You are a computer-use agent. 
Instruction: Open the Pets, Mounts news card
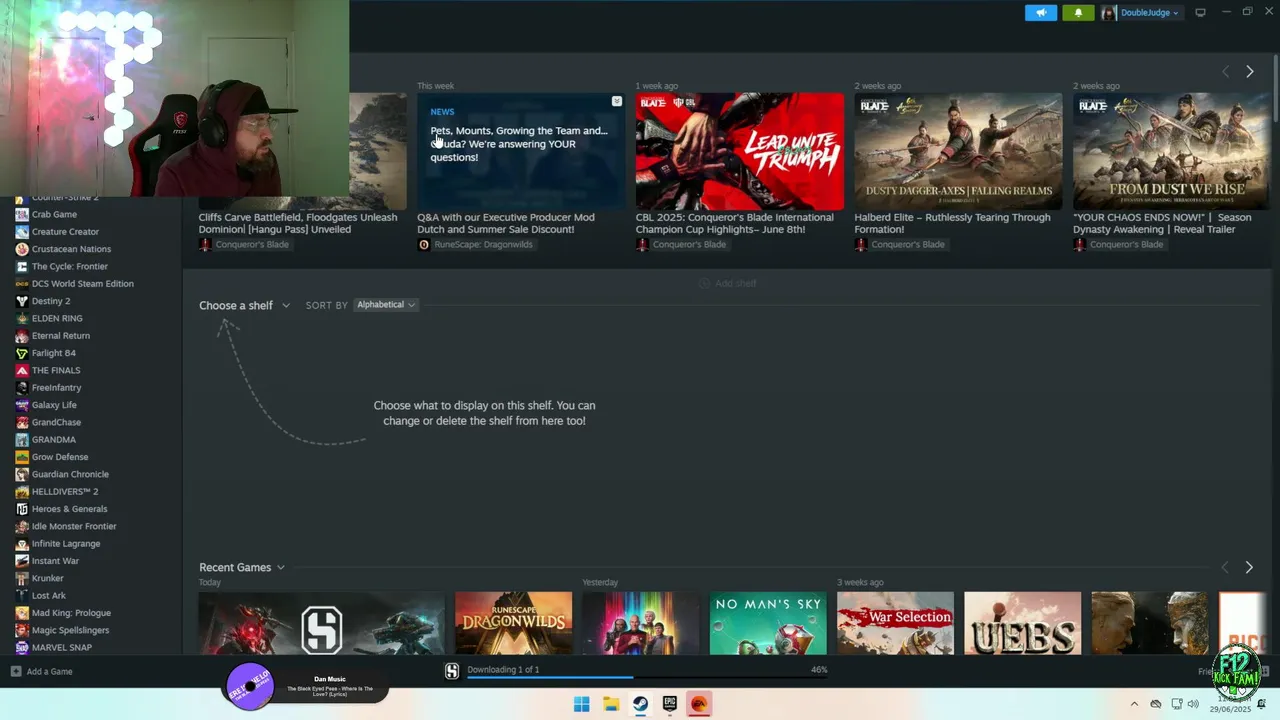[521, 151]
